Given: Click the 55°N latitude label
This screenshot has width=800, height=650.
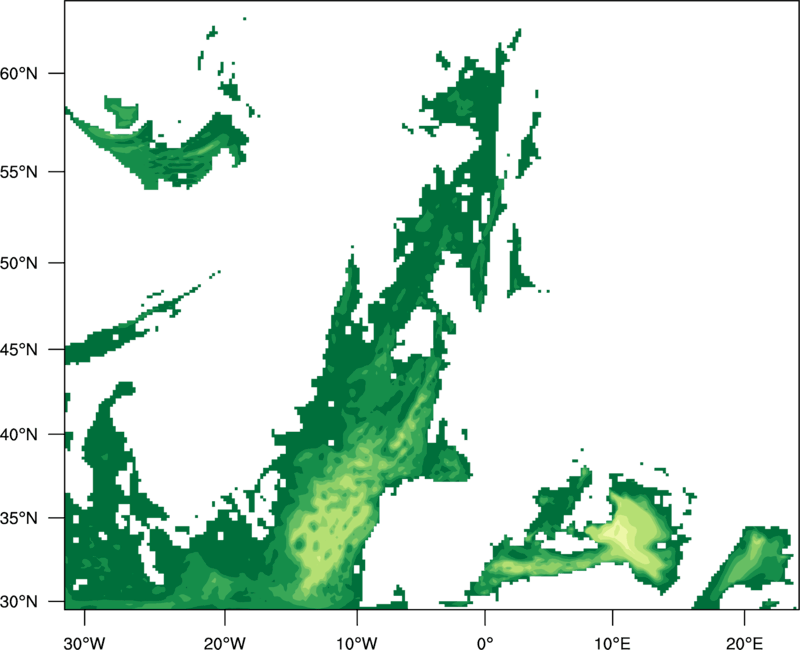Looking at the screenshot, I should pos(19,172).
